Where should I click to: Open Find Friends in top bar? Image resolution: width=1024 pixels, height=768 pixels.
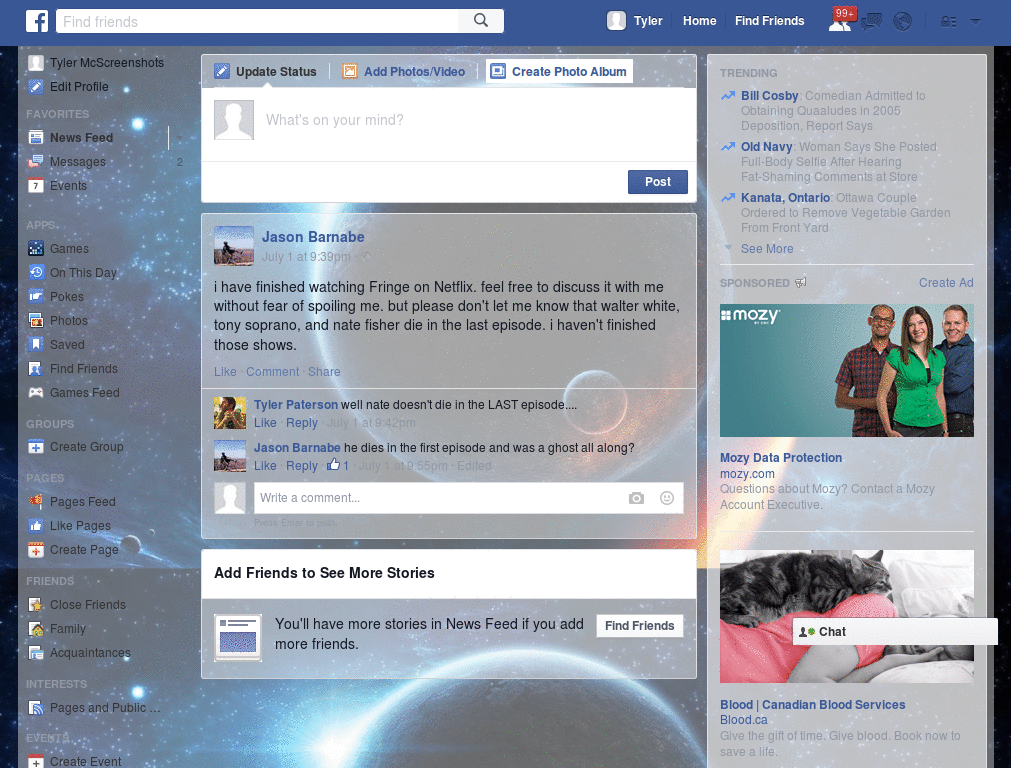(769, 21)
